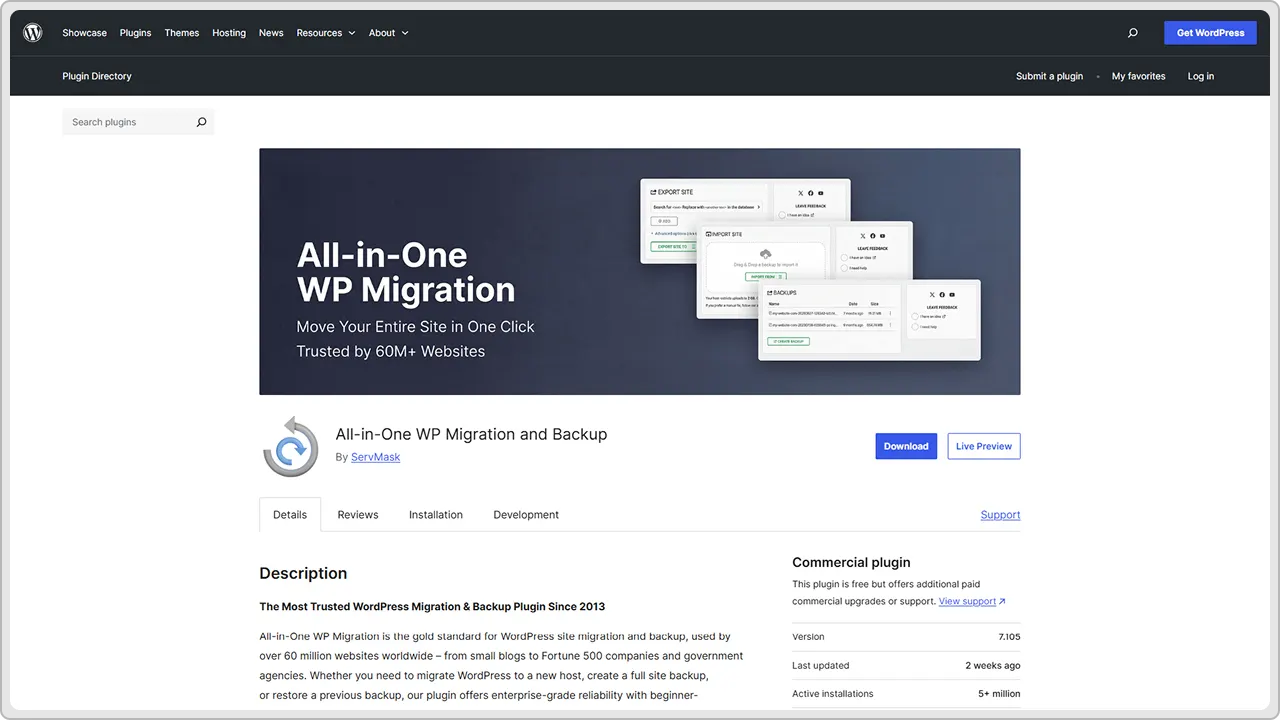Click the Description heading
Viewport: 1280px width, 720px height.
303,573
